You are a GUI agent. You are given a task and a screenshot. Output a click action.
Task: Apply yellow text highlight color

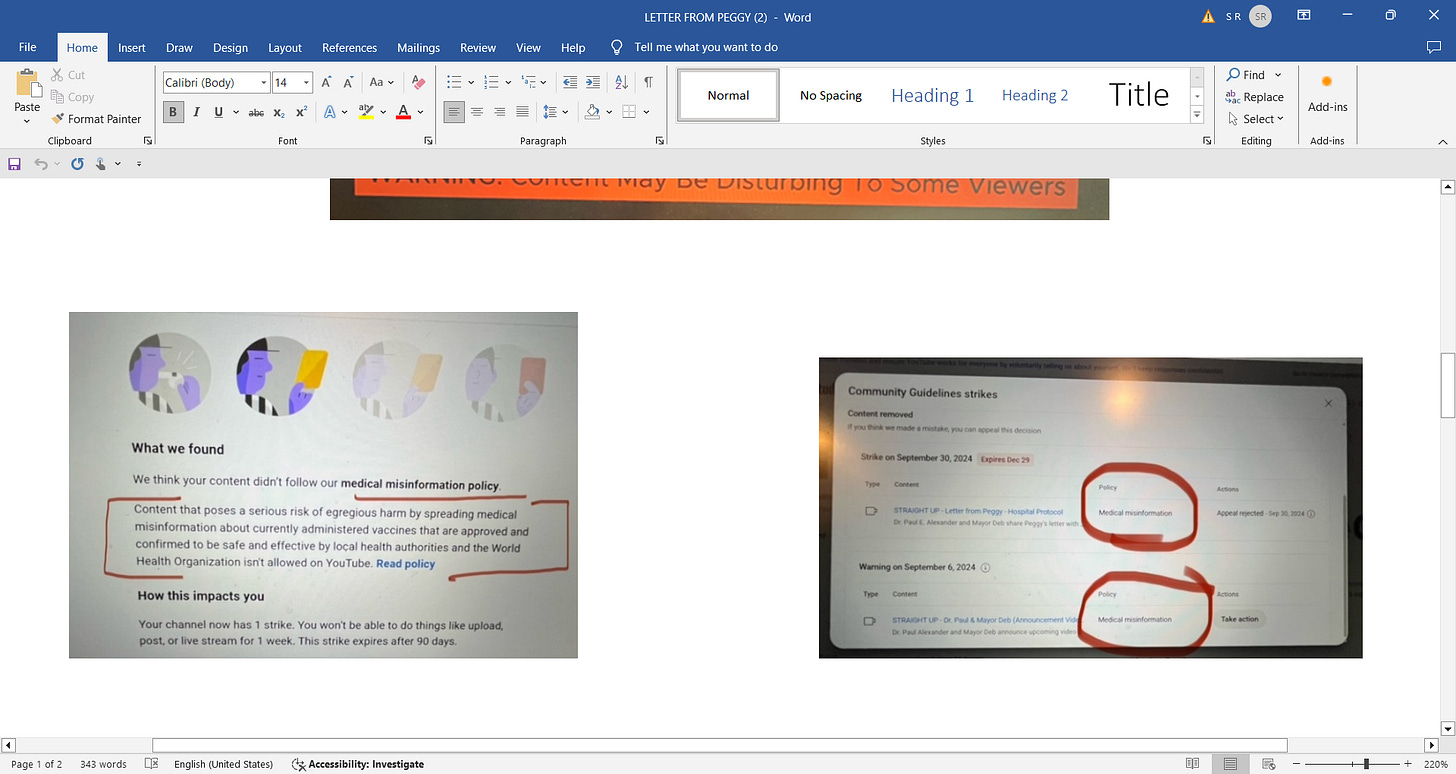click(x=366, y=112)
